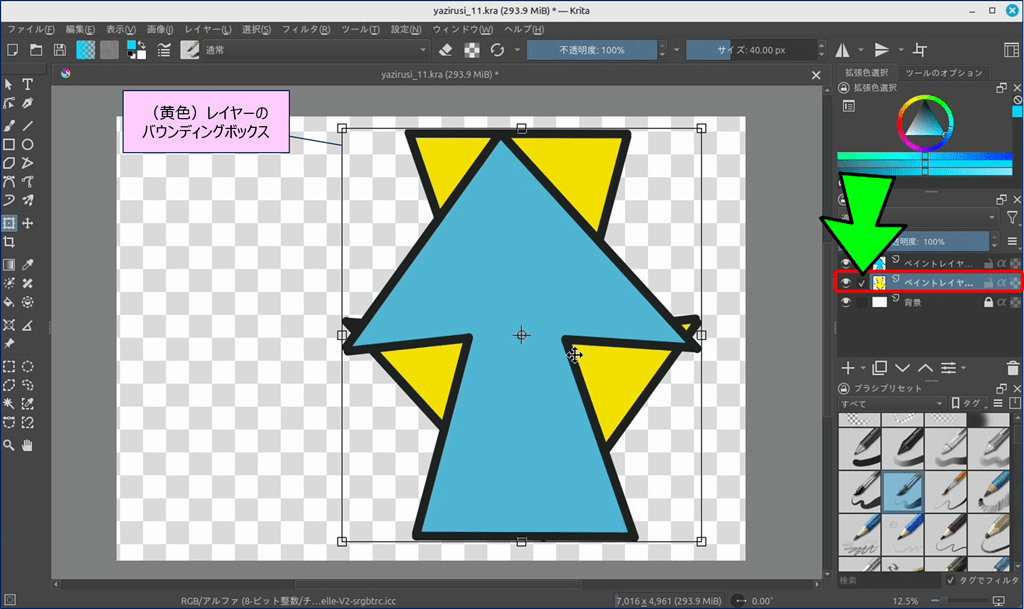Choose the Text tool in the toolbox
The height and width of the screenshot is (609, 1024).
(28, 84)
